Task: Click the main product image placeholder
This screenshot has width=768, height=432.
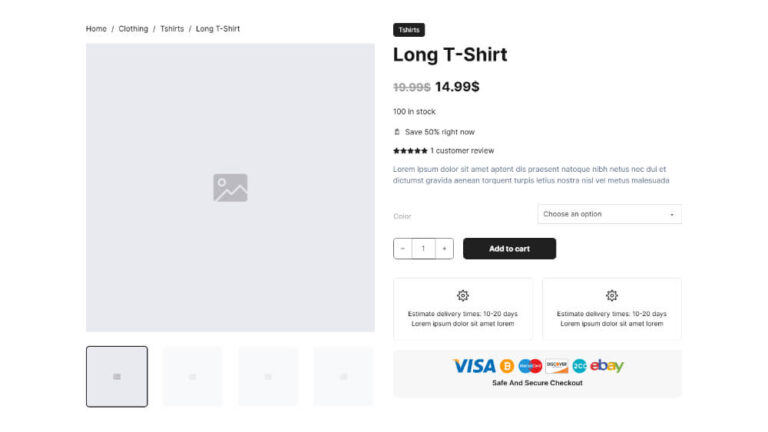Action: (x=230, y=187)
